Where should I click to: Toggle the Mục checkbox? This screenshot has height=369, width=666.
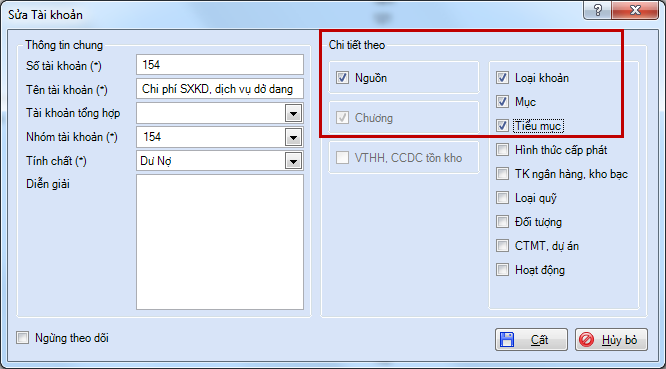(502, 101)
